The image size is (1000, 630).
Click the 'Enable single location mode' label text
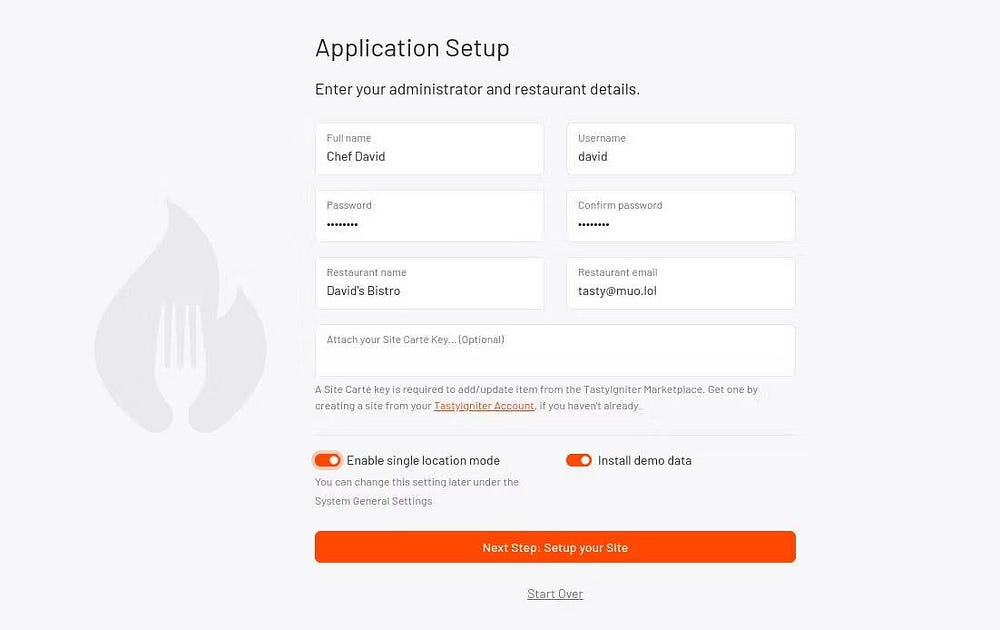click(423, 461)
